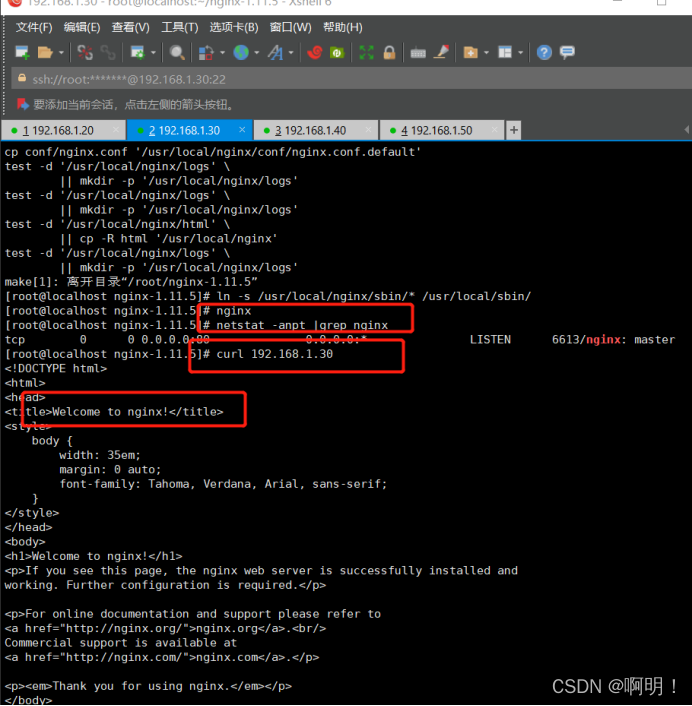Click 'Thank you for using nginx.' line

coord(148,686)
